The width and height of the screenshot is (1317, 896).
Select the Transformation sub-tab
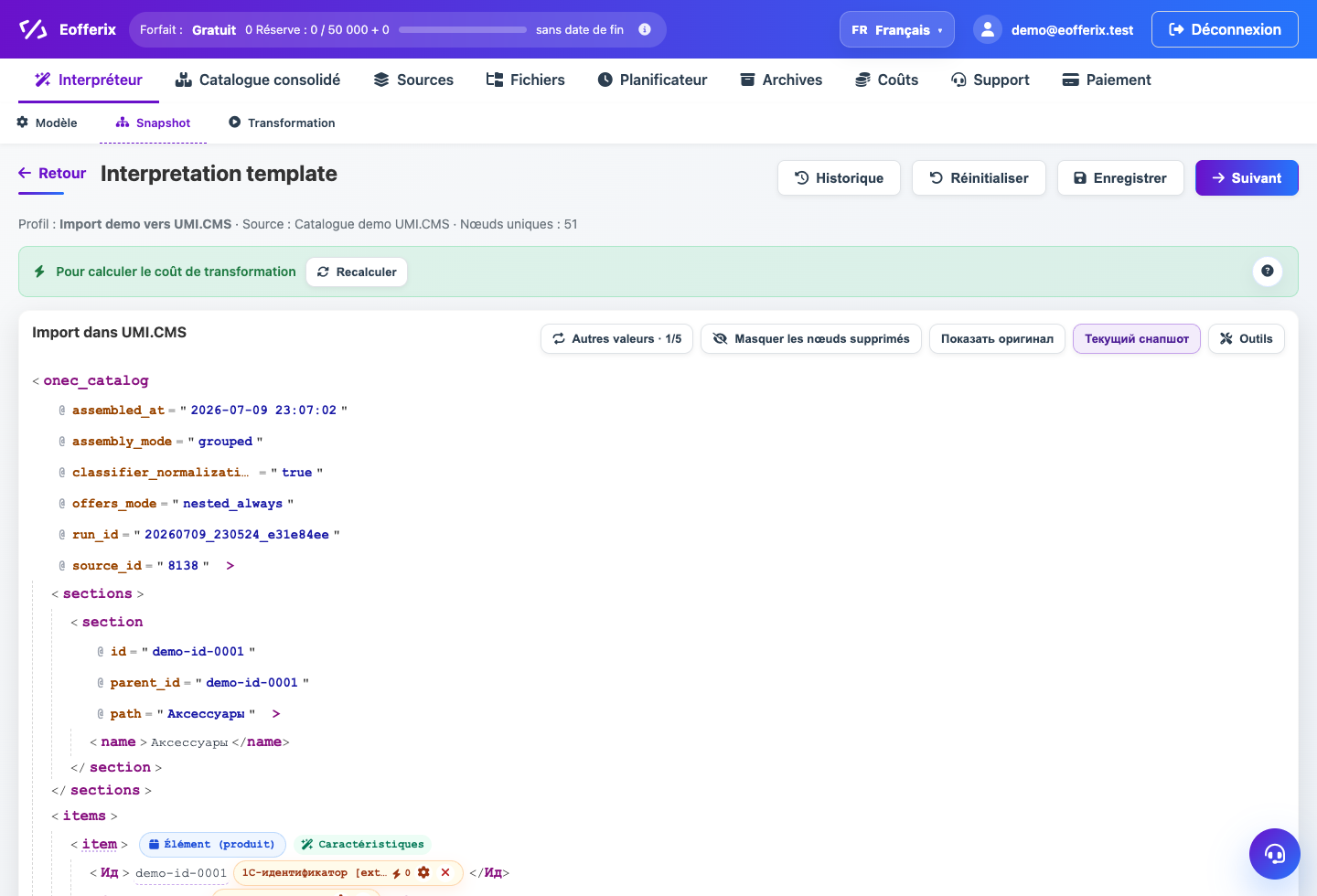point(282,123)
